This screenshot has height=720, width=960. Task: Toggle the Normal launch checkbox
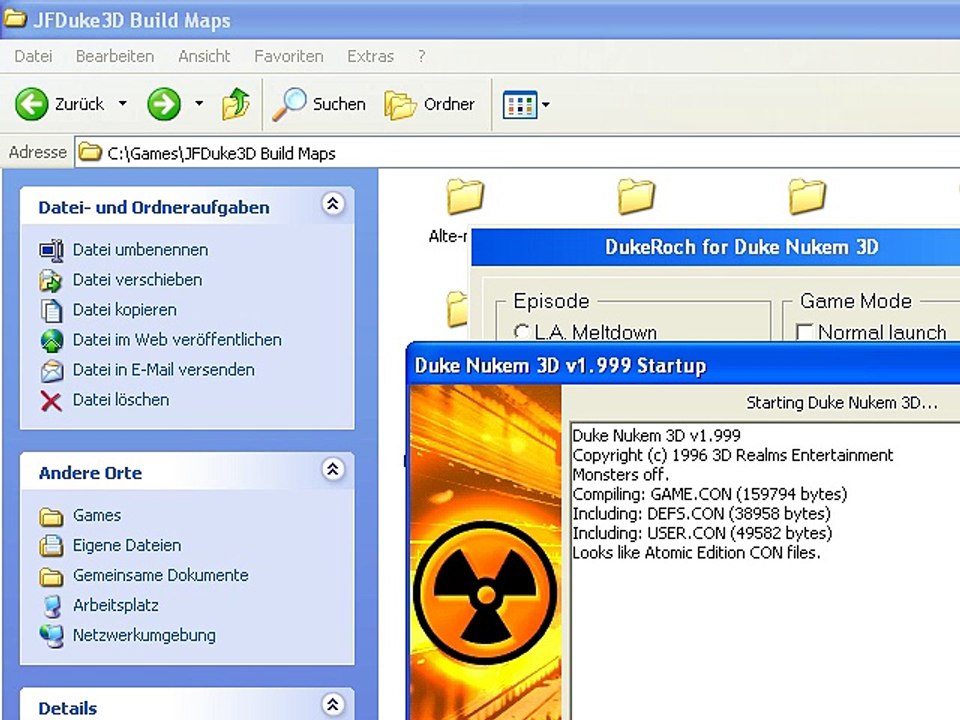[x=804, y=332]
